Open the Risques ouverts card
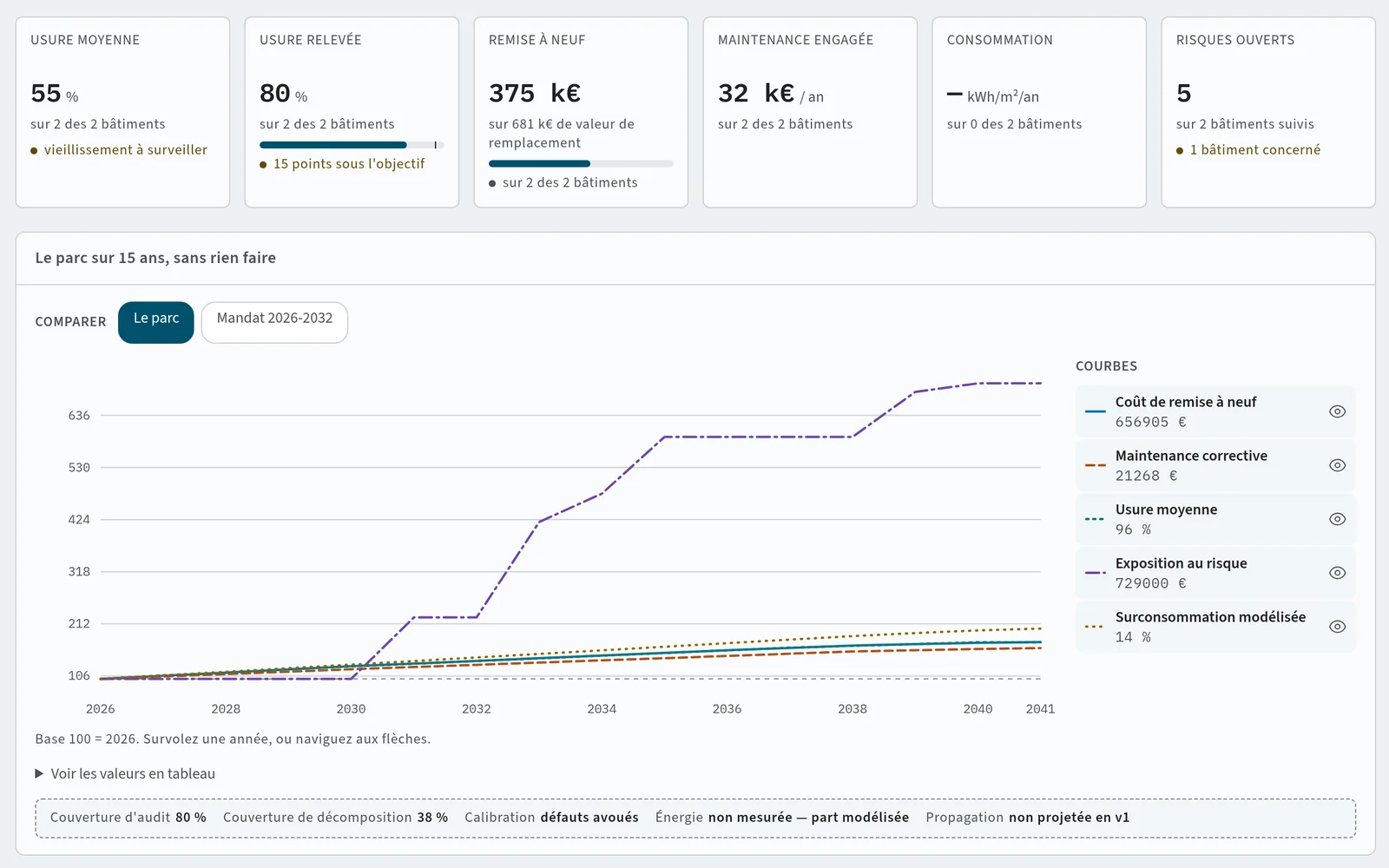The height and width of the screenshot is (868, 1389). tap(1268, 112)
